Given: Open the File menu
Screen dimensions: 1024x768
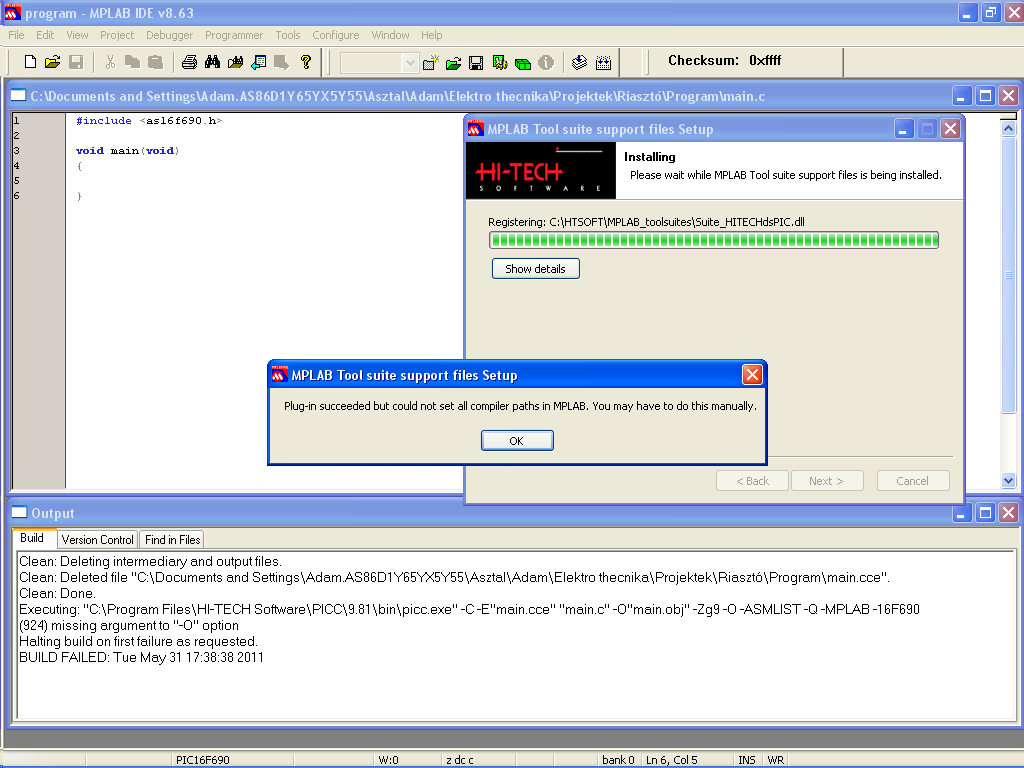Looking at the screenshot, I should pyautogui.click(x=16, y=35).
